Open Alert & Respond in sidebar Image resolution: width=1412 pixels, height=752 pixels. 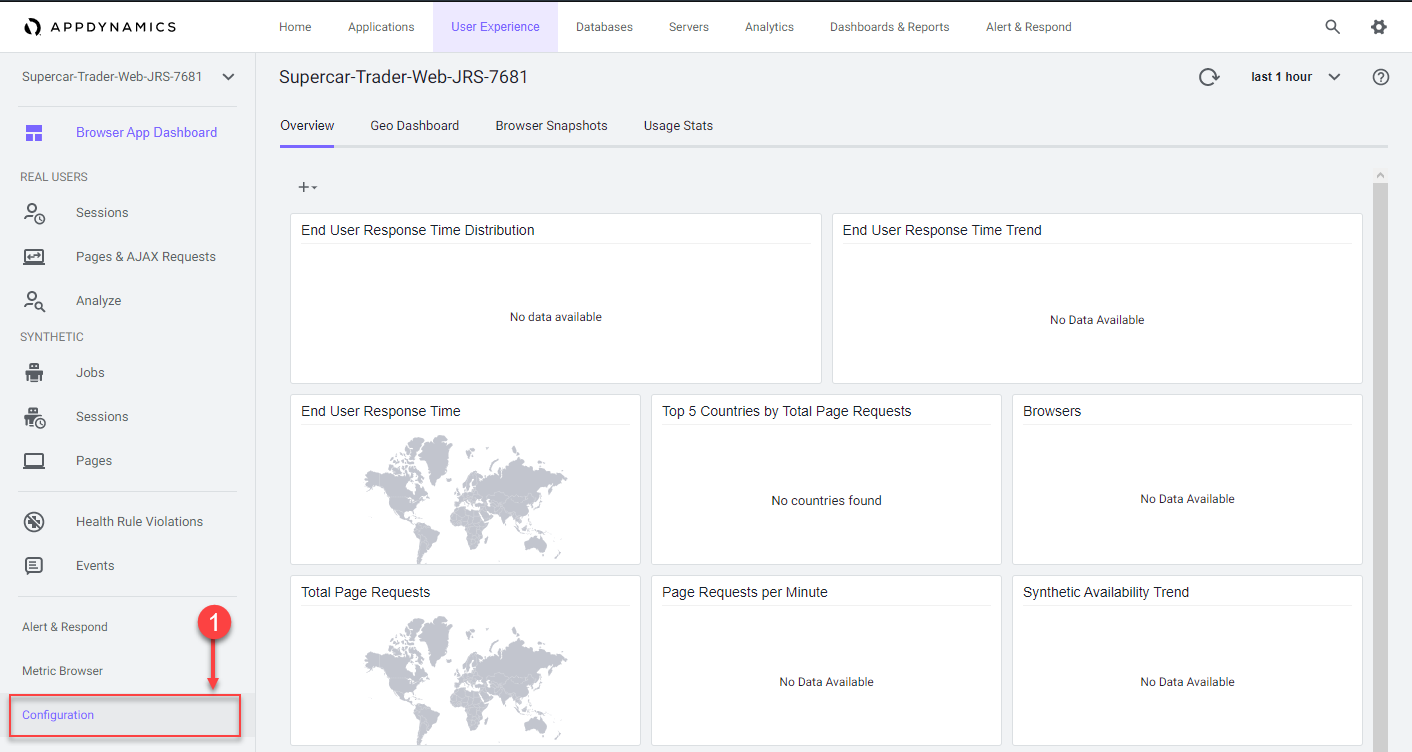pos(65,627)
